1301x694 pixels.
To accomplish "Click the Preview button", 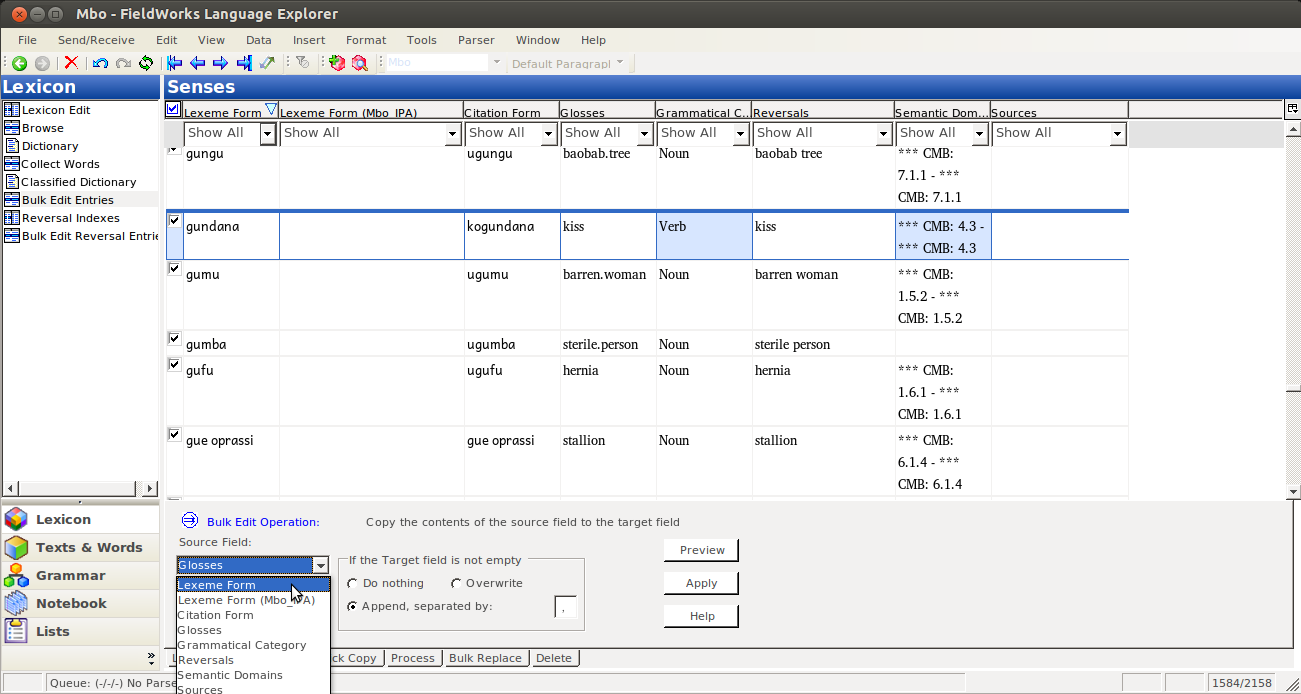I will tap(702, 550).
